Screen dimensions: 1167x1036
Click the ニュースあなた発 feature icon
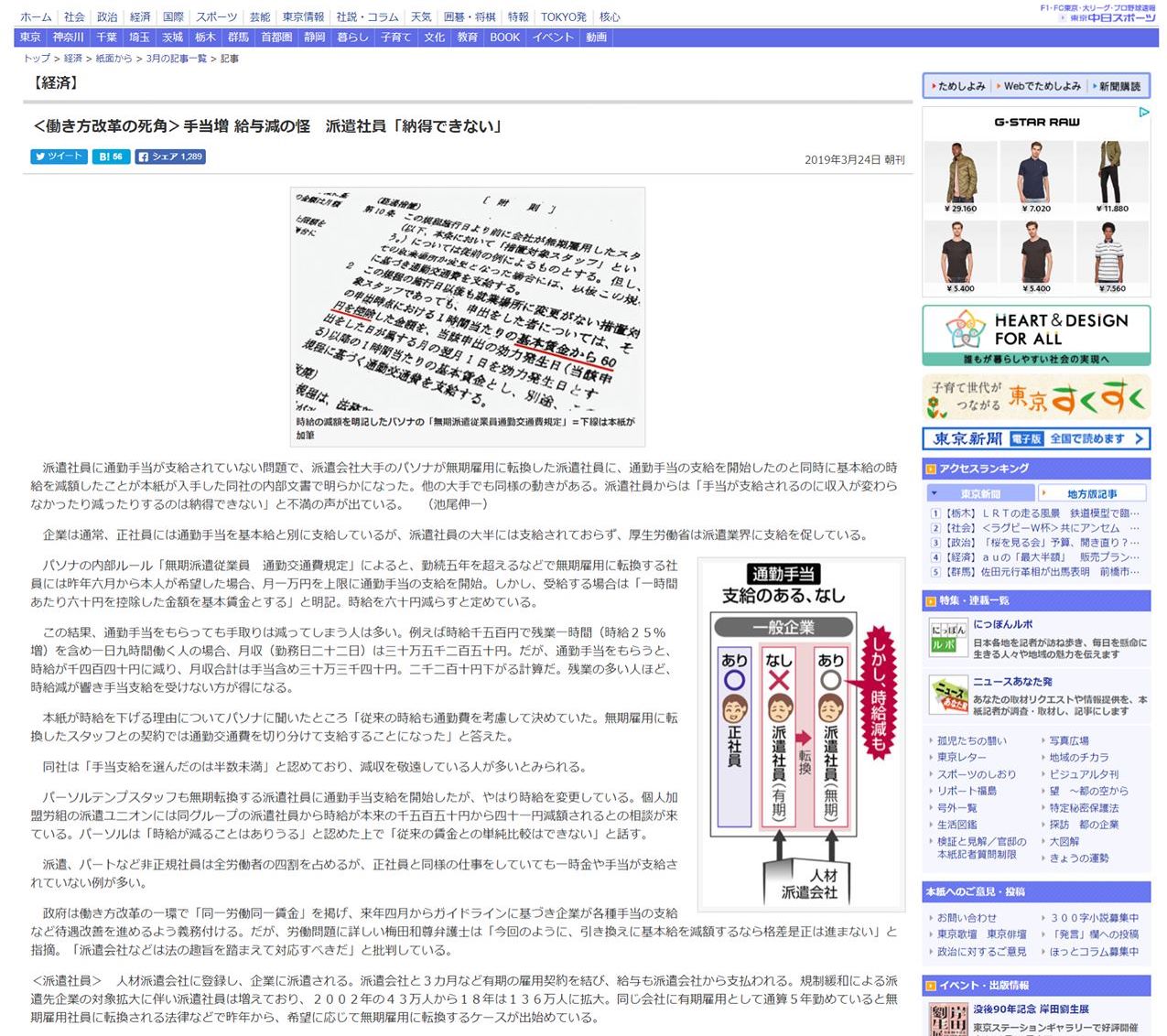pos(947,695)
